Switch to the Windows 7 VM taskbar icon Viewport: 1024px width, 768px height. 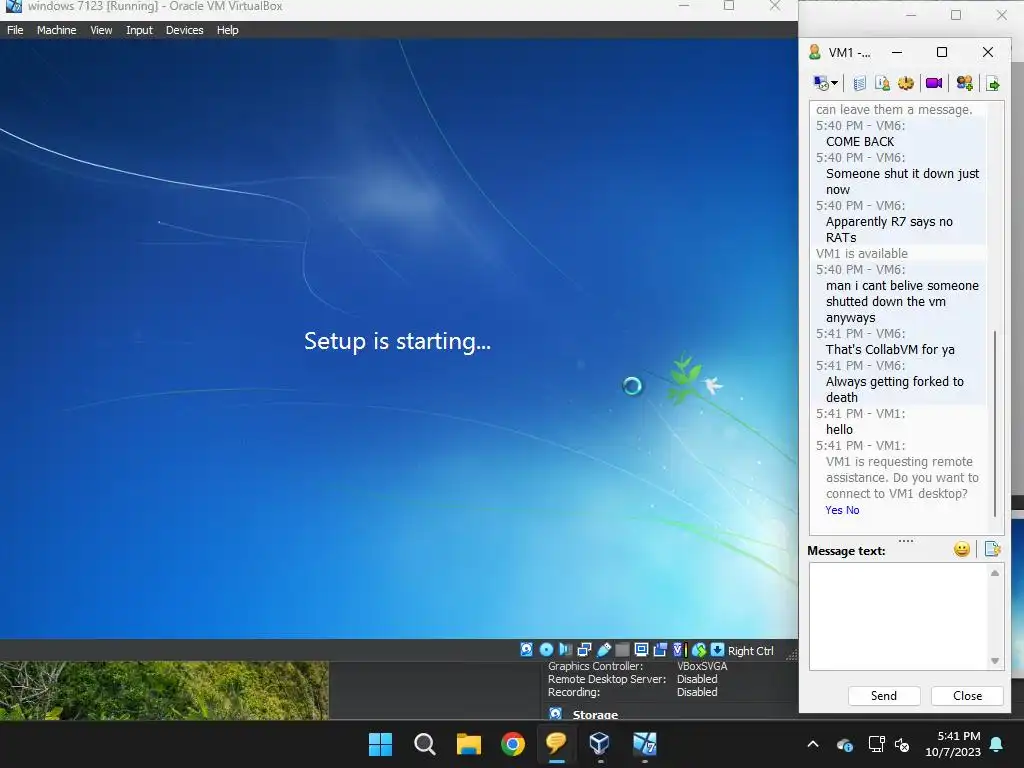point(645,744)
